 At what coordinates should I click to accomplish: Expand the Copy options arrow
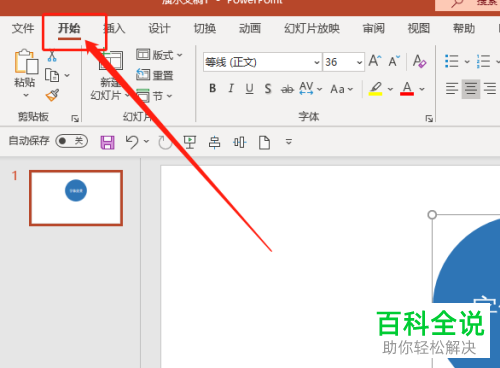[x=67, y=75]
